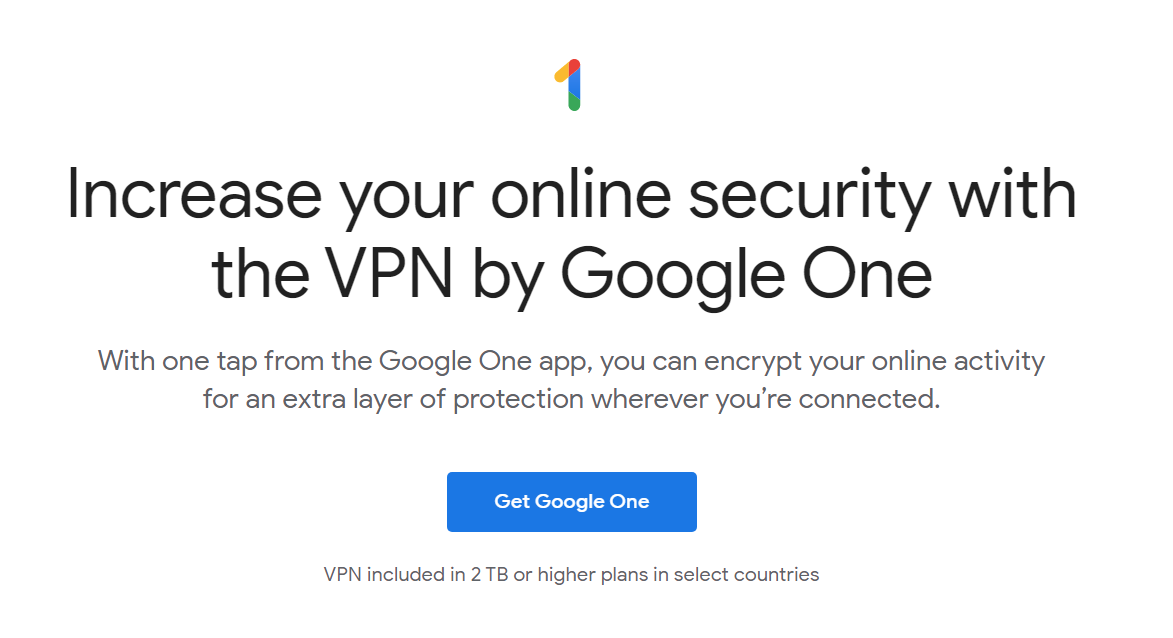Click 'select countries' in the footnote
The image size is (1173, 638).
pos(747,574)
